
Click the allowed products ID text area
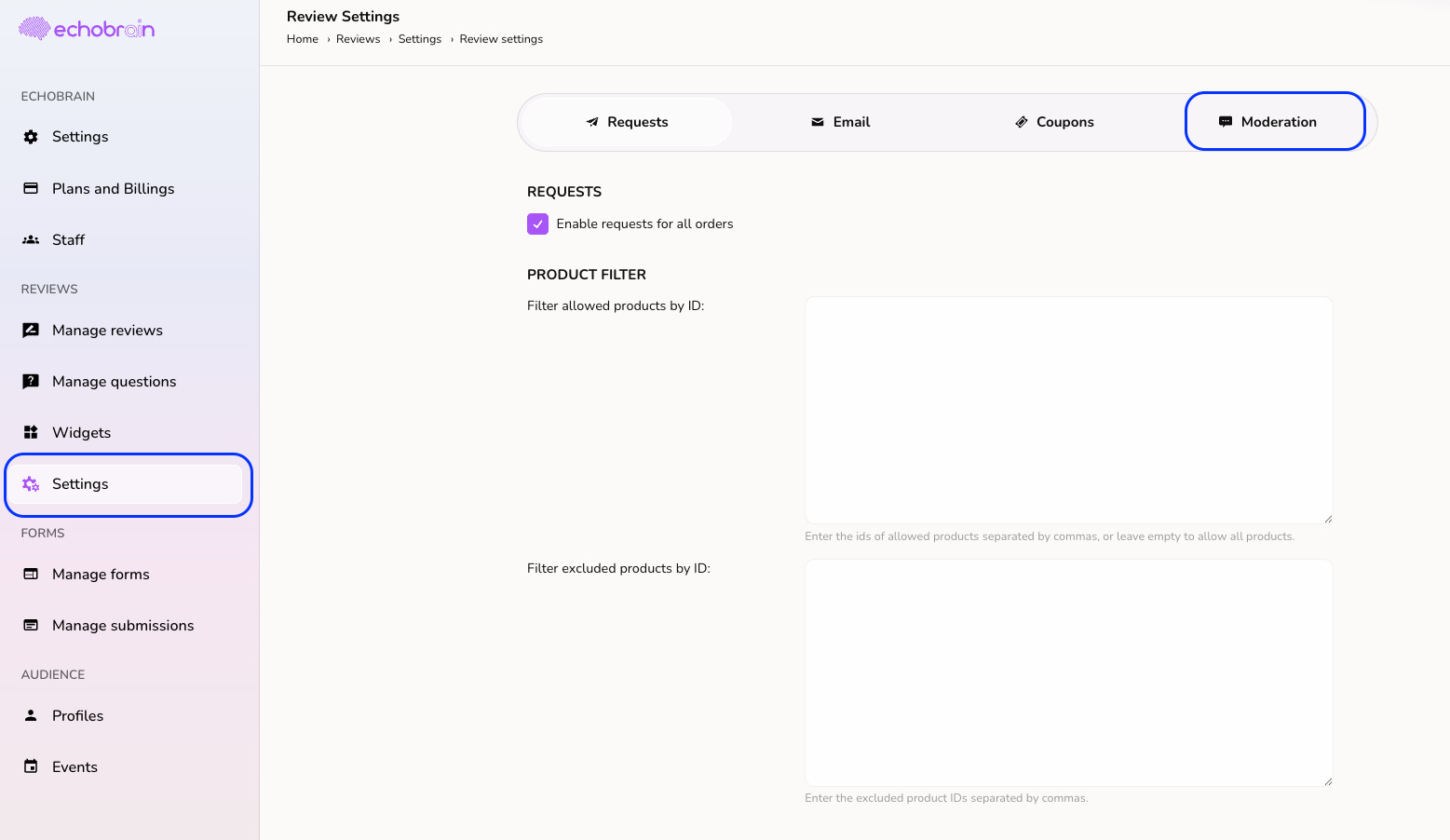(1068, 410)
